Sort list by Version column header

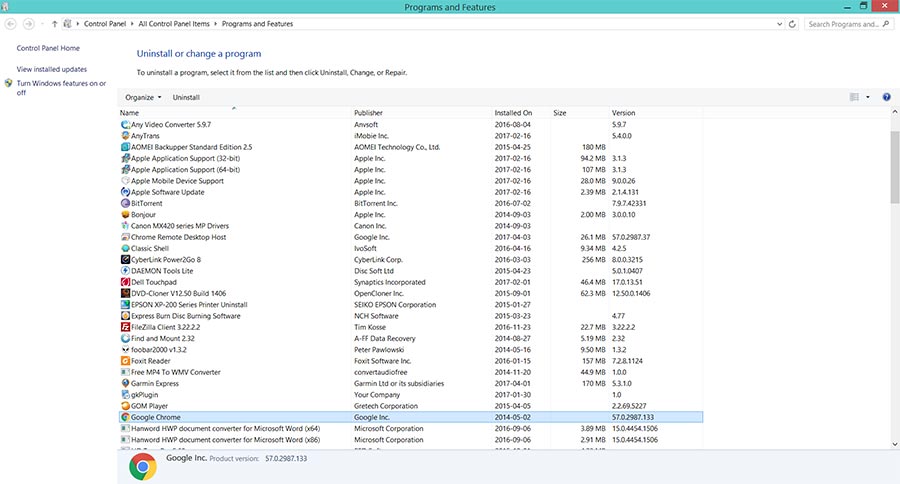pos(655,113)
